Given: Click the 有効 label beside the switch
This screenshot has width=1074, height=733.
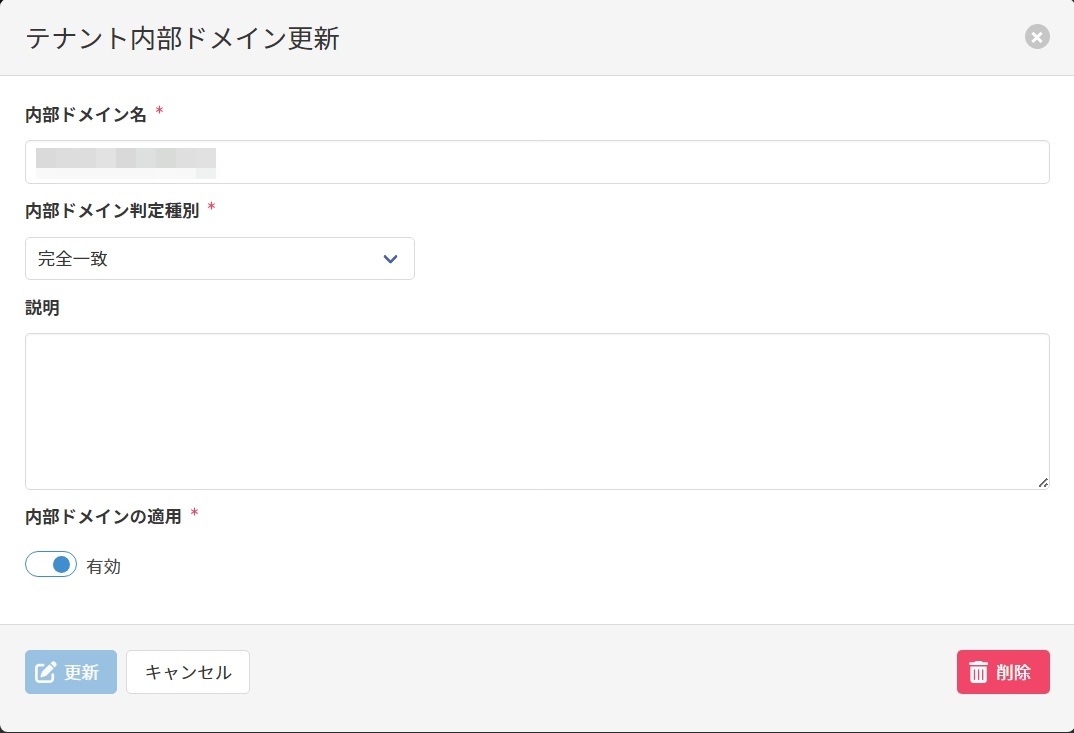Looking at the screenshot, I should click(x=103, y=566).
